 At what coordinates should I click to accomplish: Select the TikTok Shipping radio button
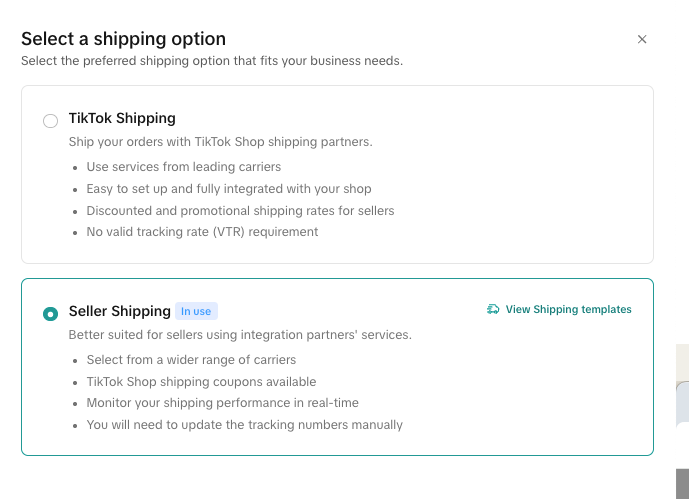pos(51,121)
